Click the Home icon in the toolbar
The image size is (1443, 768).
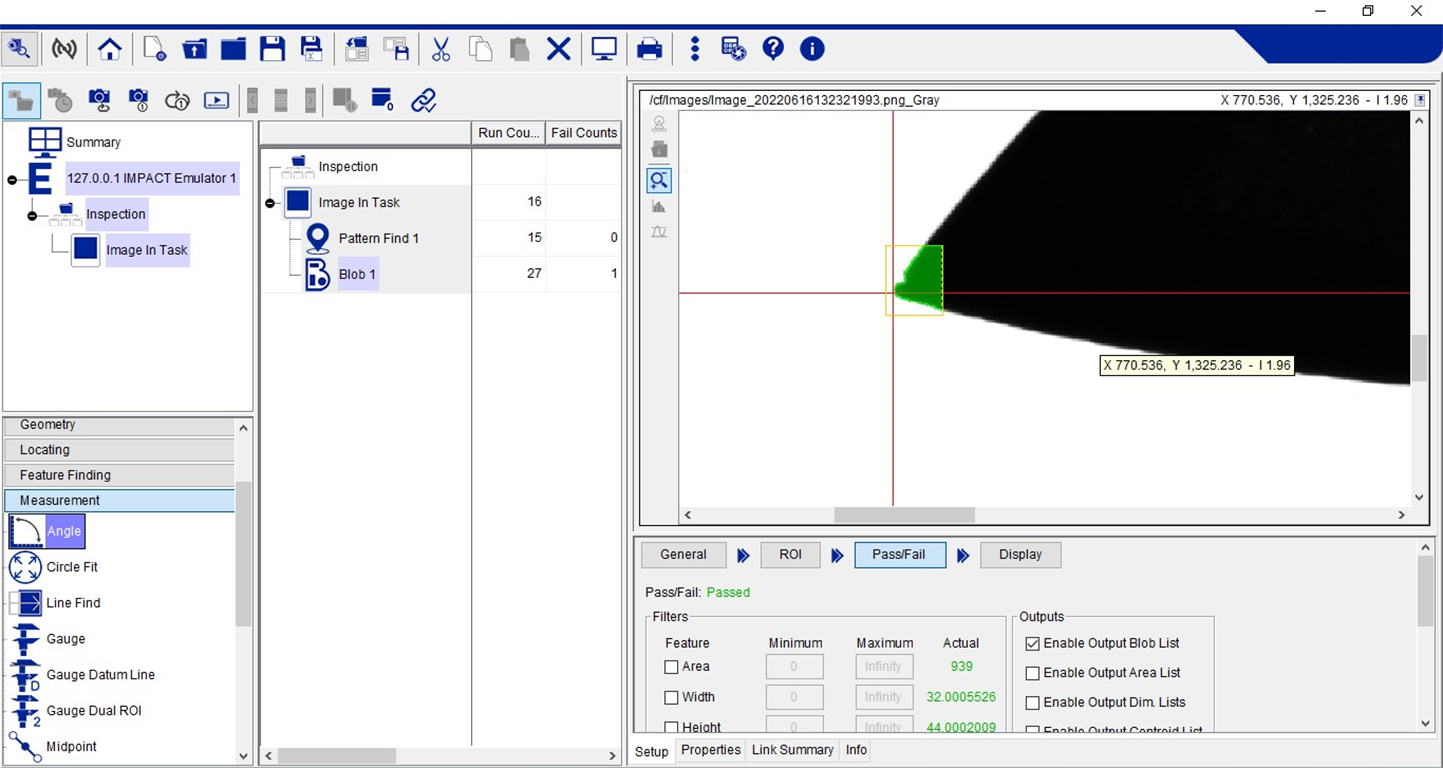click(x=110, y=49)
